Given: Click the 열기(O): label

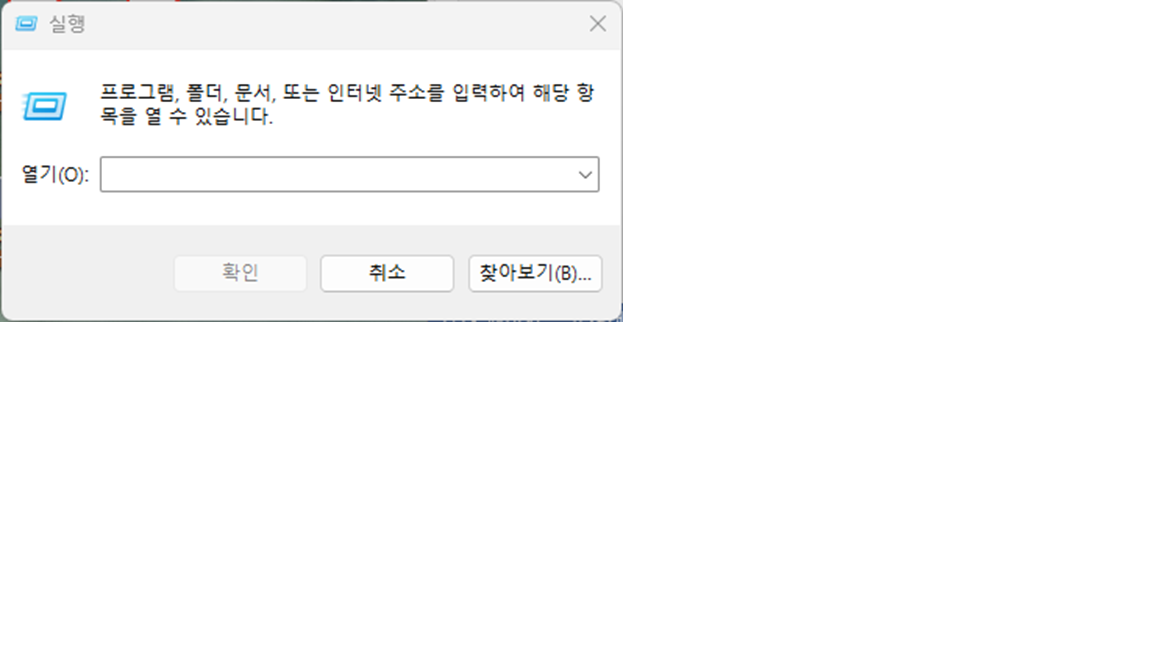Looking at the screenshot, I should tap(55, 175).
